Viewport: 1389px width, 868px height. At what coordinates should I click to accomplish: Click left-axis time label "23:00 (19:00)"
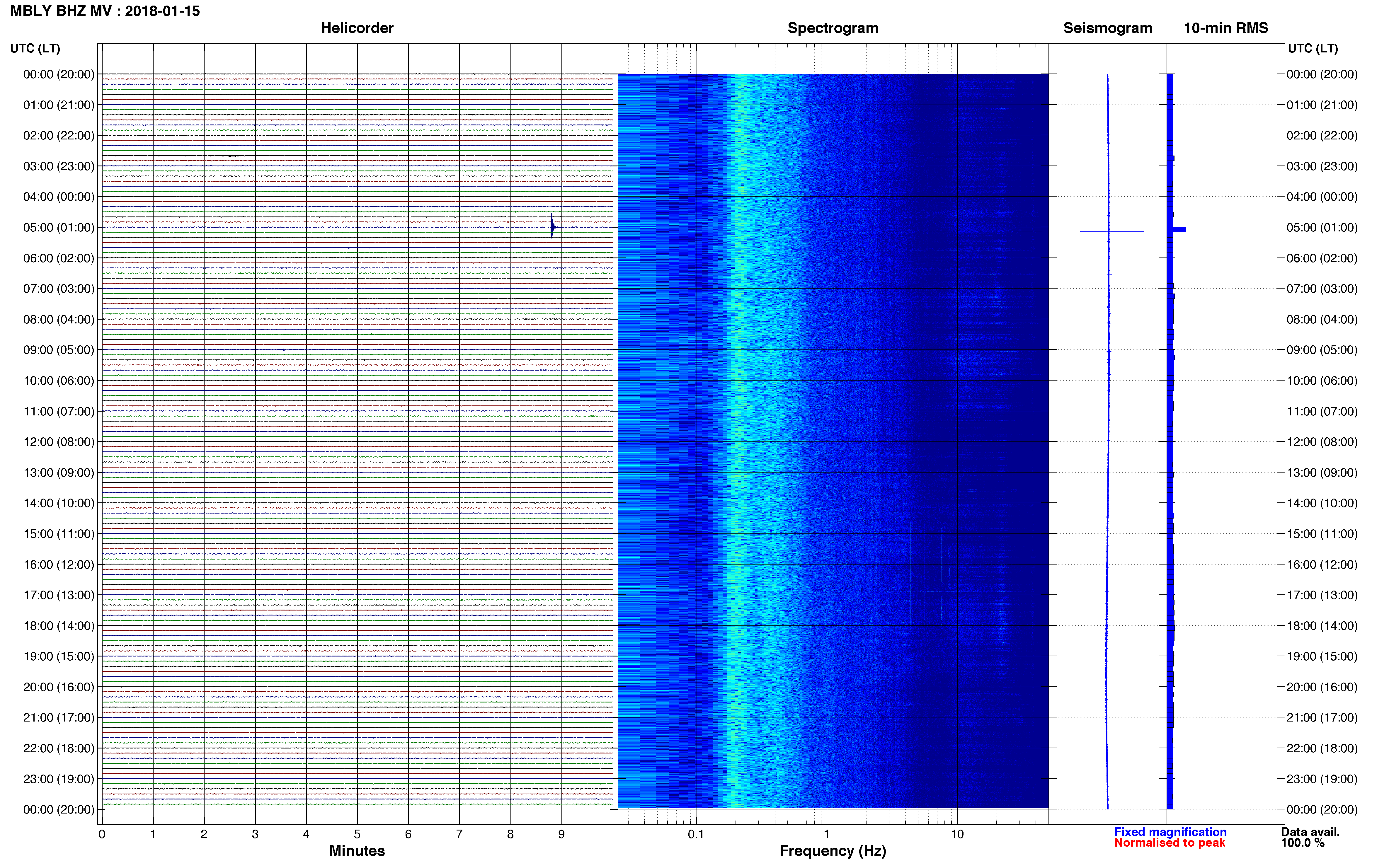click(x=59, y=779)
